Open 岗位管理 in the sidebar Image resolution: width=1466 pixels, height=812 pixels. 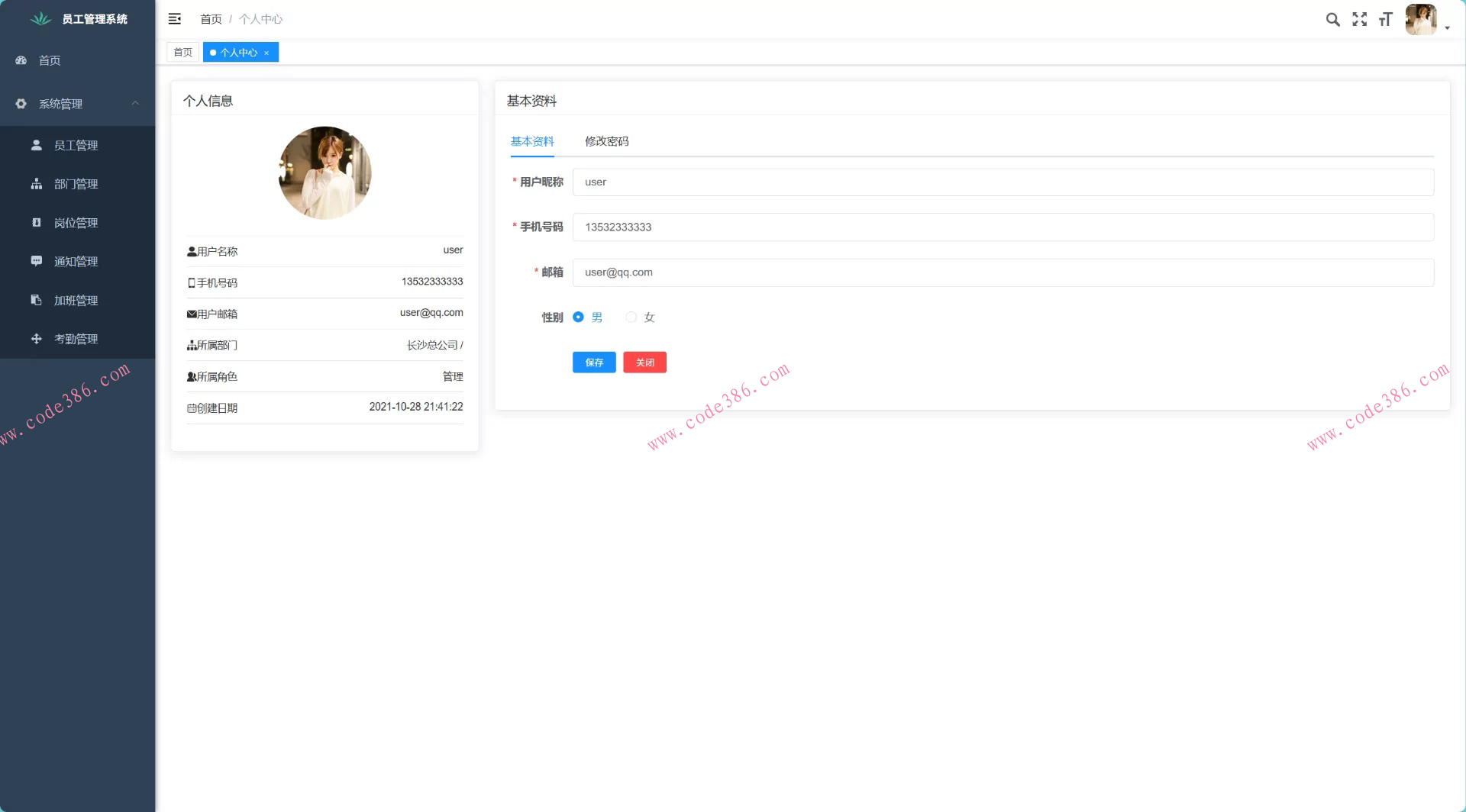coord(77,223)
